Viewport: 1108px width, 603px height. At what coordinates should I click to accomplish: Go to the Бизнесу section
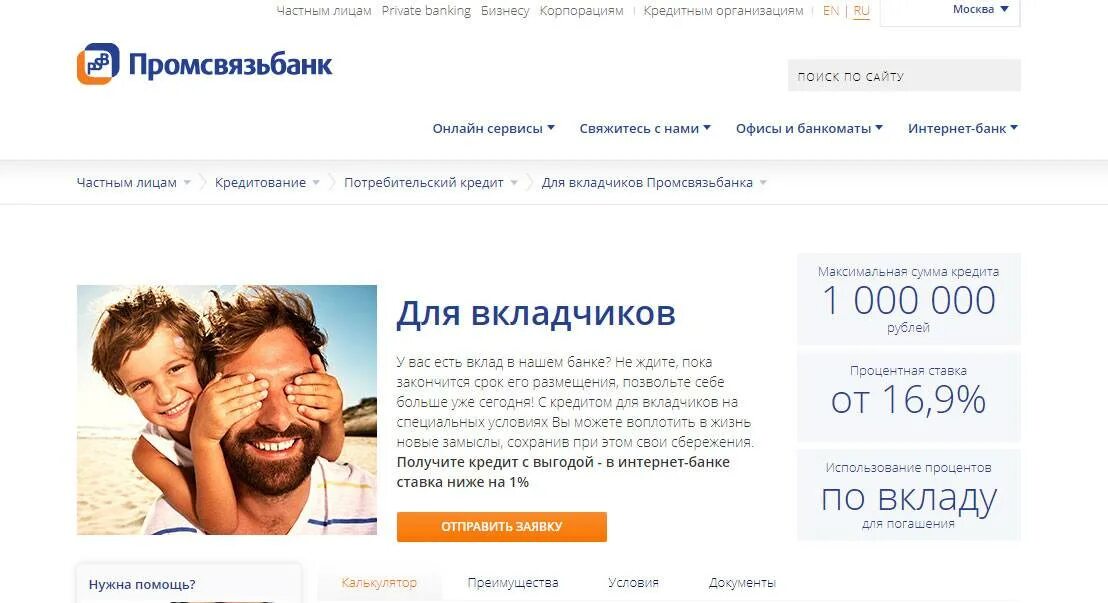pyautogui.click(x=505, y=11)
